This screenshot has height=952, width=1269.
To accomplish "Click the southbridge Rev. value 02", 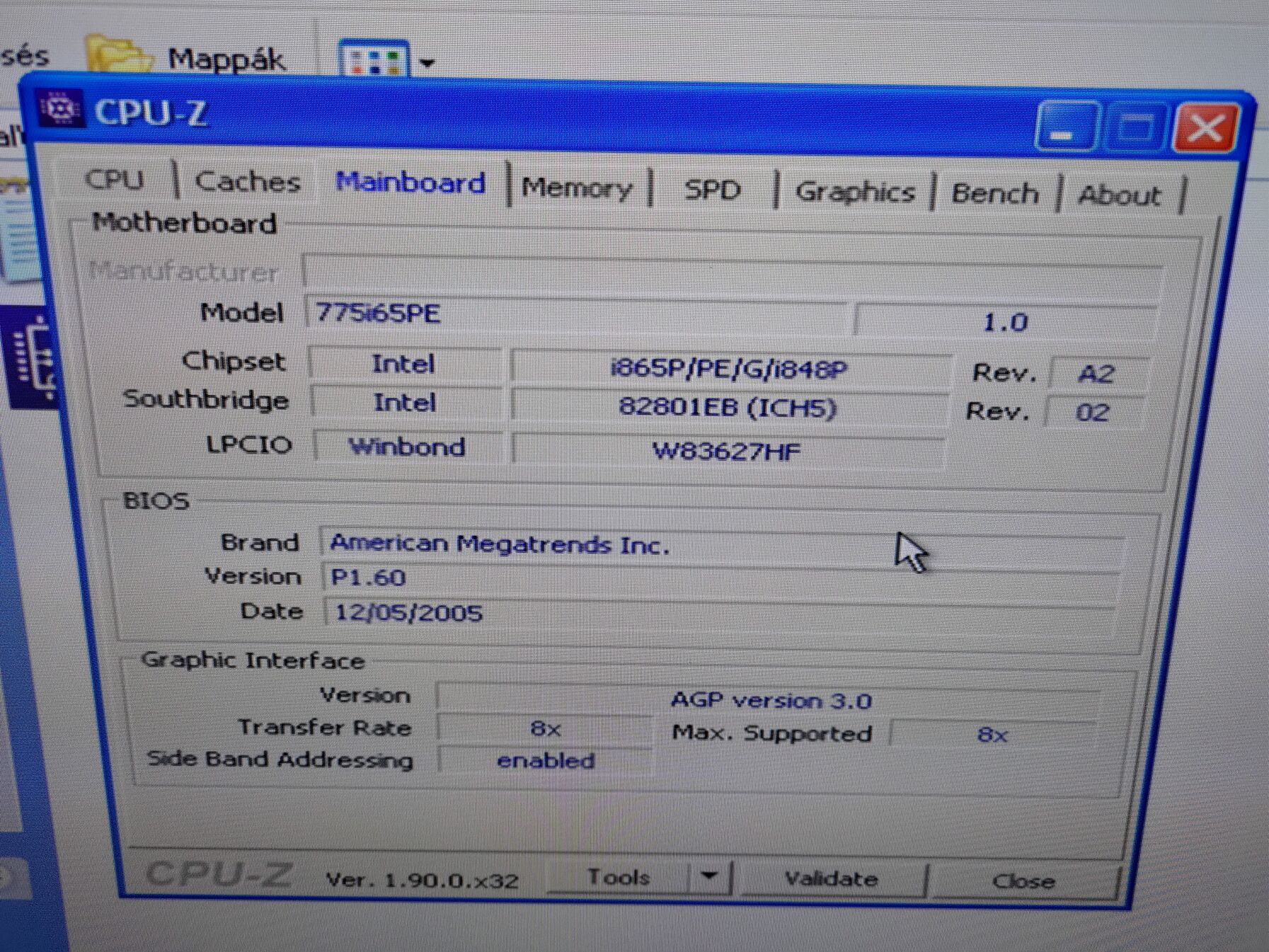I will click(1093, 412).
